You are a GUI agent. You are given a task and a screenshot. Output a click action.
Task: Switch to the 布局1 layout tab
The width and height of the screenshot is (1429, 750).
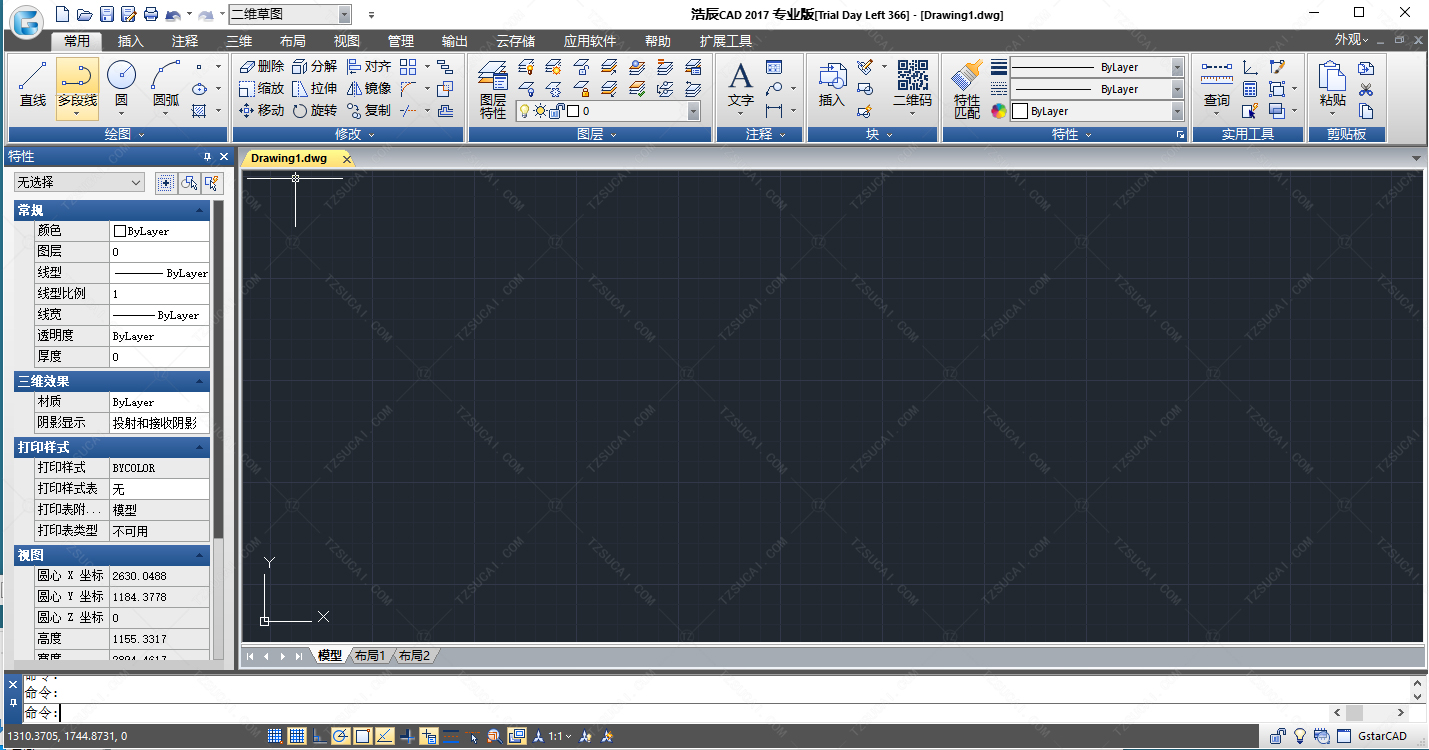tap(369, 656)
